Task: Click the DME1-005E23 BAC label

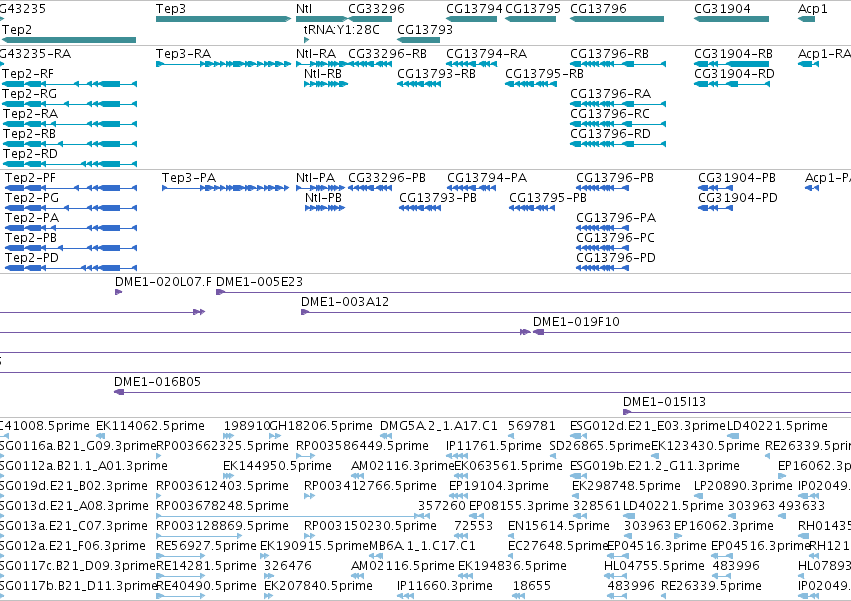Action: [x=259, y=282]
